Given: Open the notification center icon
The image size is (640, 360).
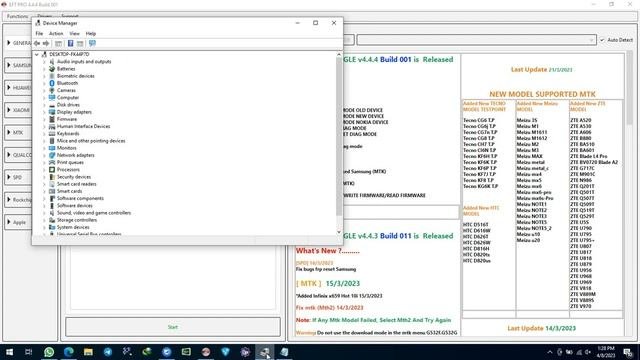Looking at the screenshot, I should click(628, 352).
